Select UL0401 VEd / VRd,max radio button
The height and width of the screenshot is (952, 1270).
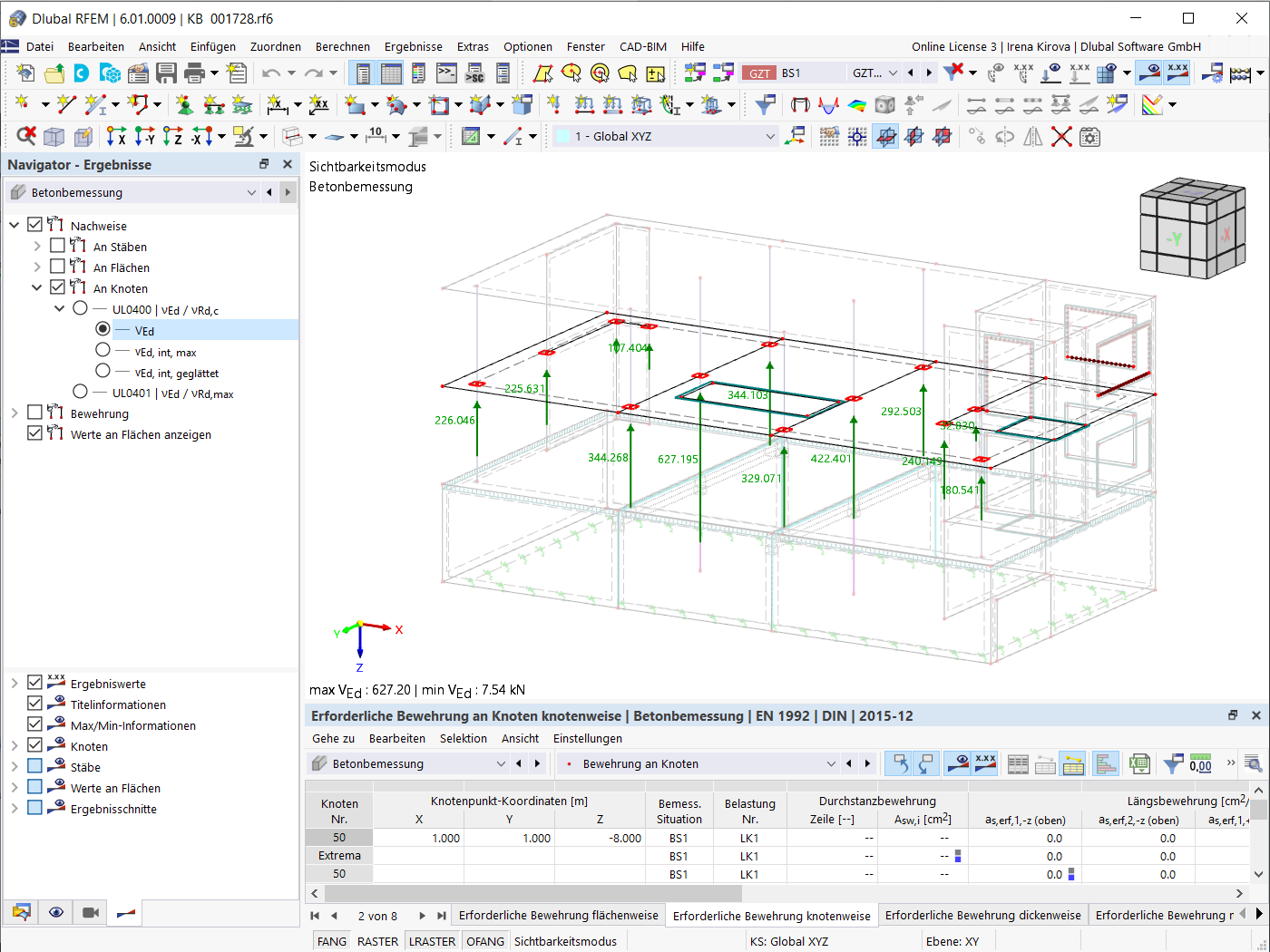pos(81,392)
